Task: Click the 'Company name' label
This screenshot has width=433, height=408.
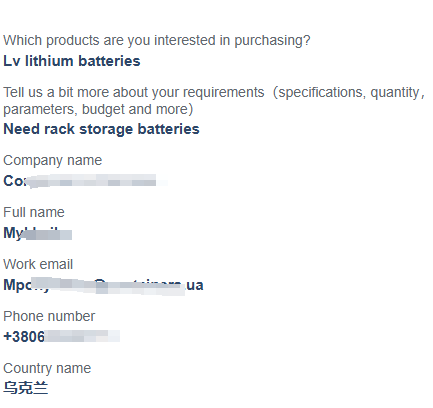Action: coord(52,161)
